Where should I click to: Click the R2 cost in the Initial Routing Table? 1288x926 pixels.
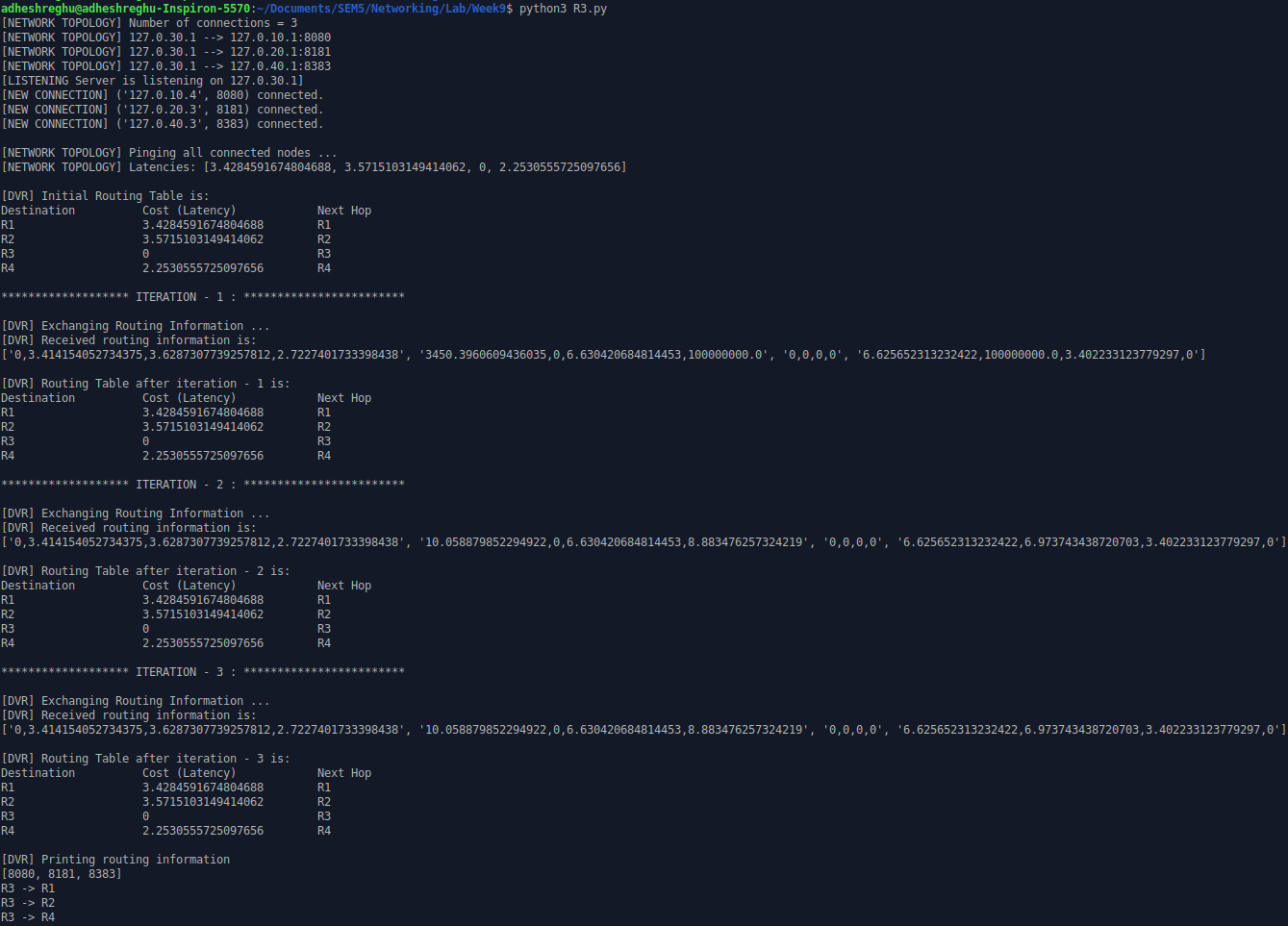pos(203,239)
